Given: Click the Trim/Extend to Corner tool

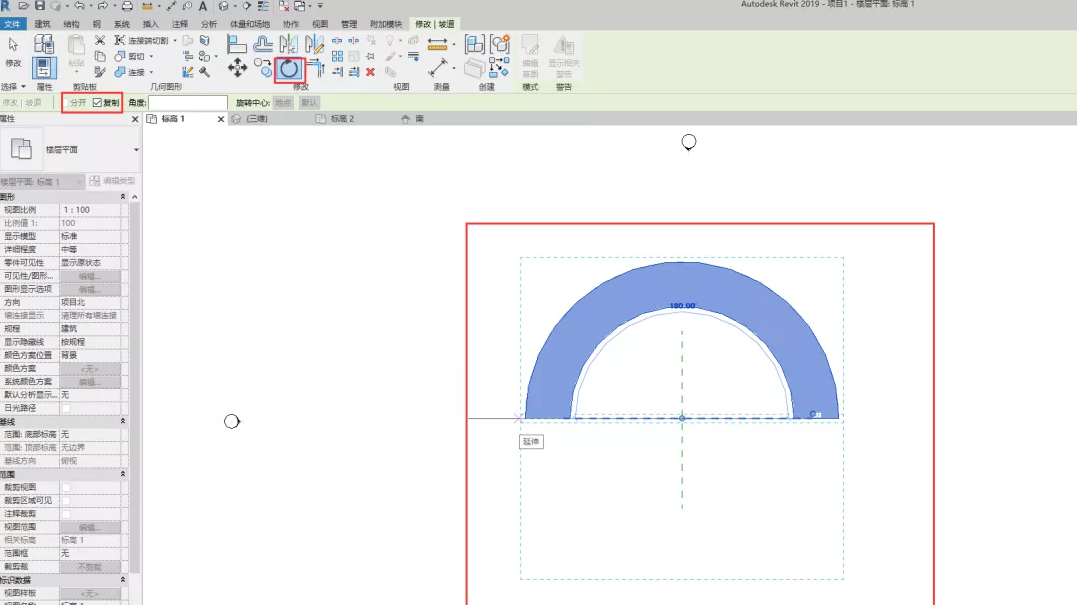Looking at the screenshot, I should tap(316, 68).
